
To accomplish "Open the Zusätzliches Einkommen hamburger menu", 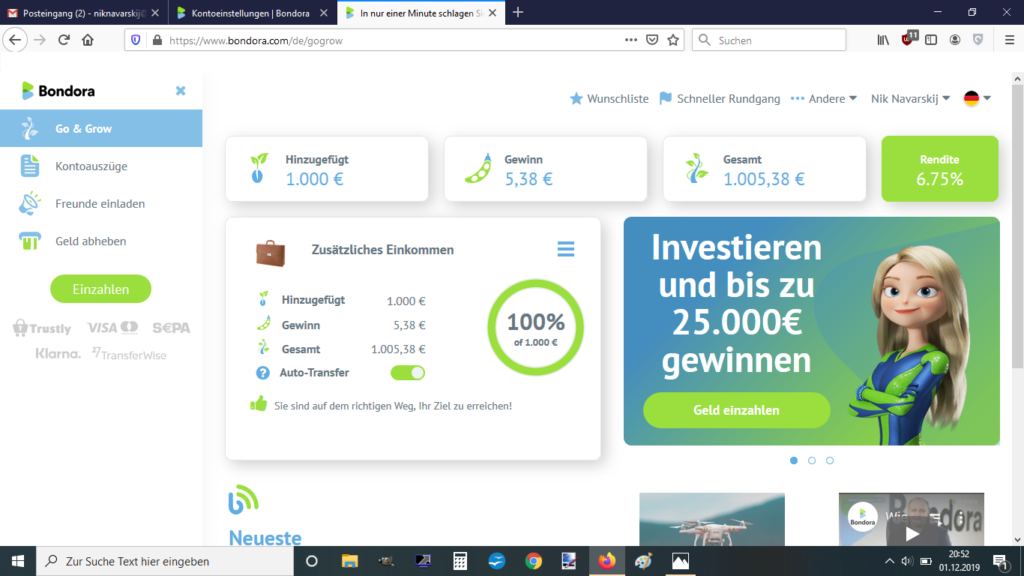I will point(566,249).
